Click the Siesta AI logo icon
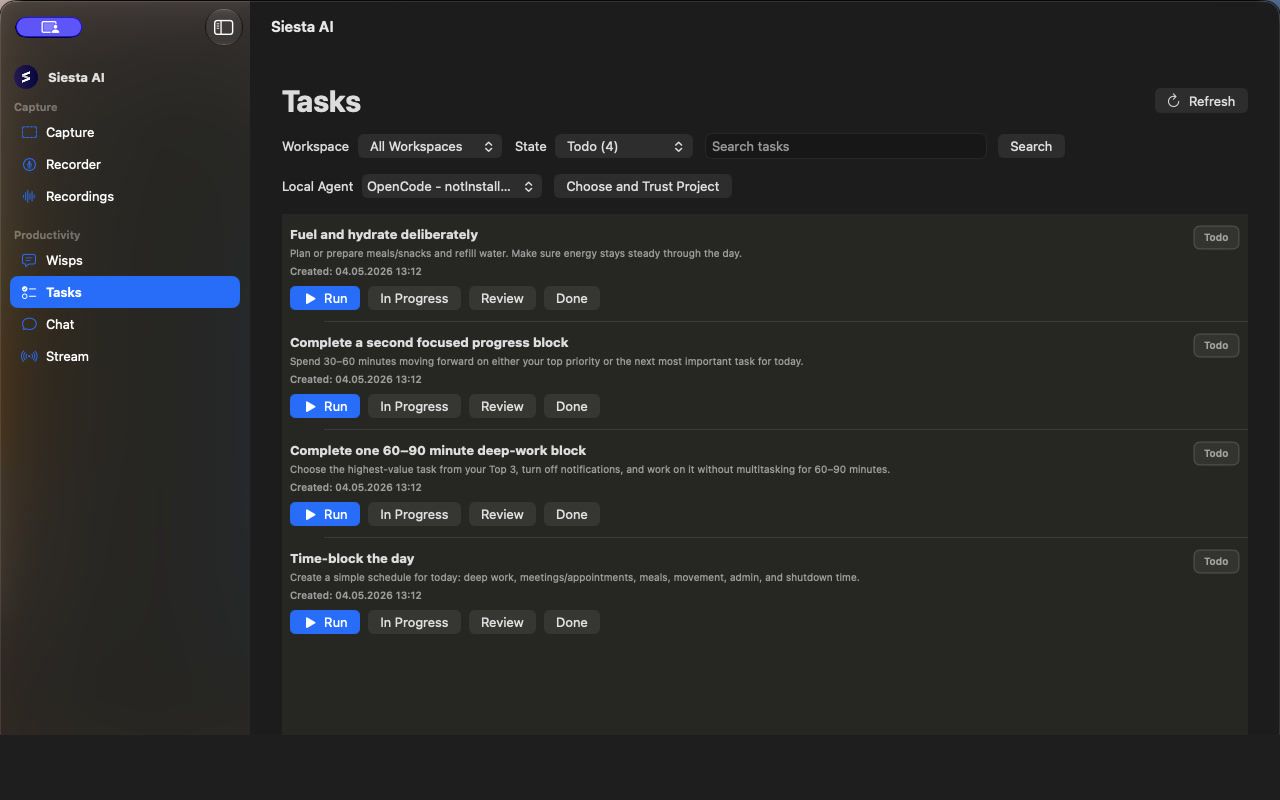The width and height of the screenshot is (1280, 800). click(x=26, y=77)
